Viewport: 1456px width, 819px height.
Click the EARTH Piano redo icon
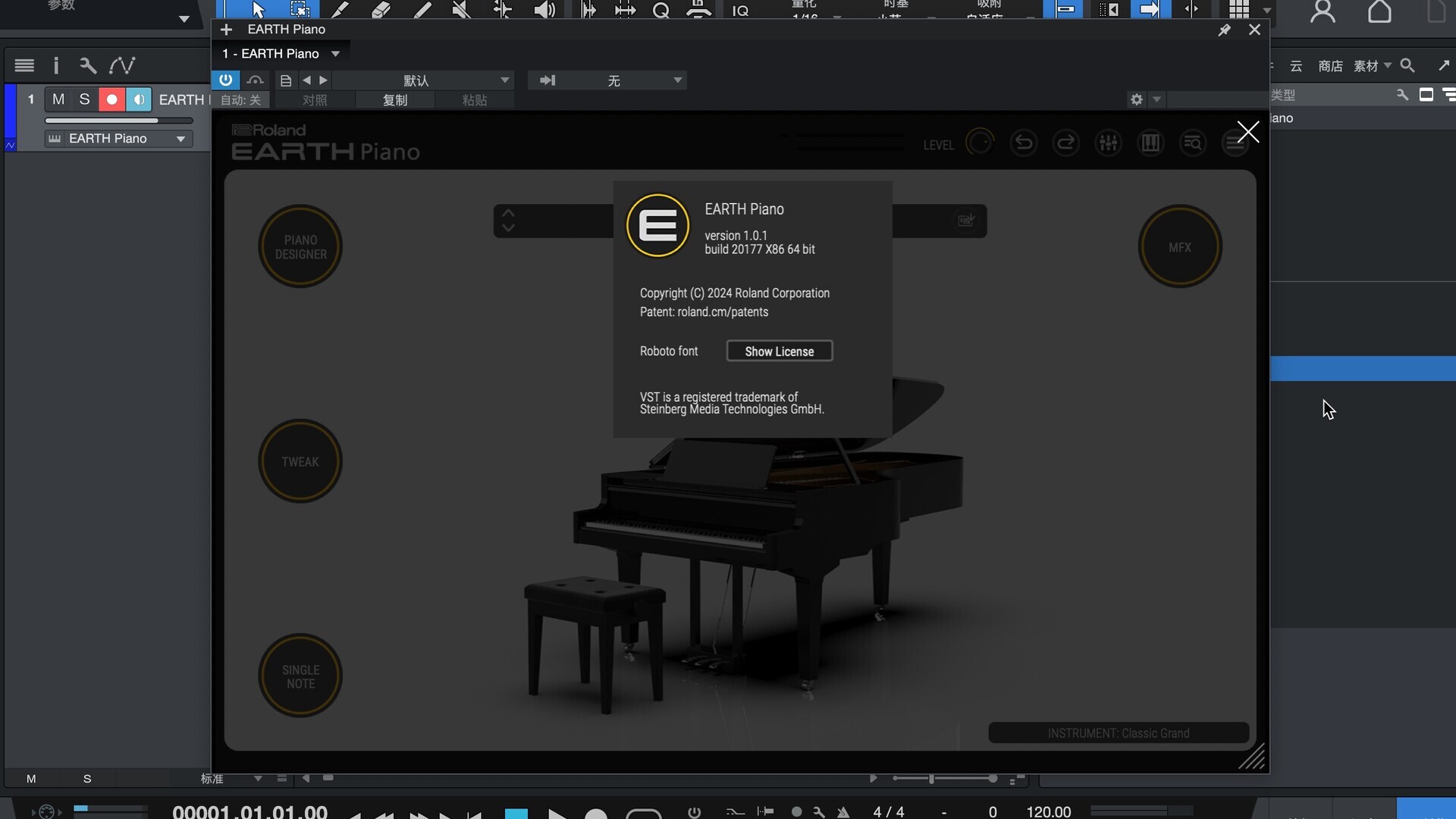1065,143
